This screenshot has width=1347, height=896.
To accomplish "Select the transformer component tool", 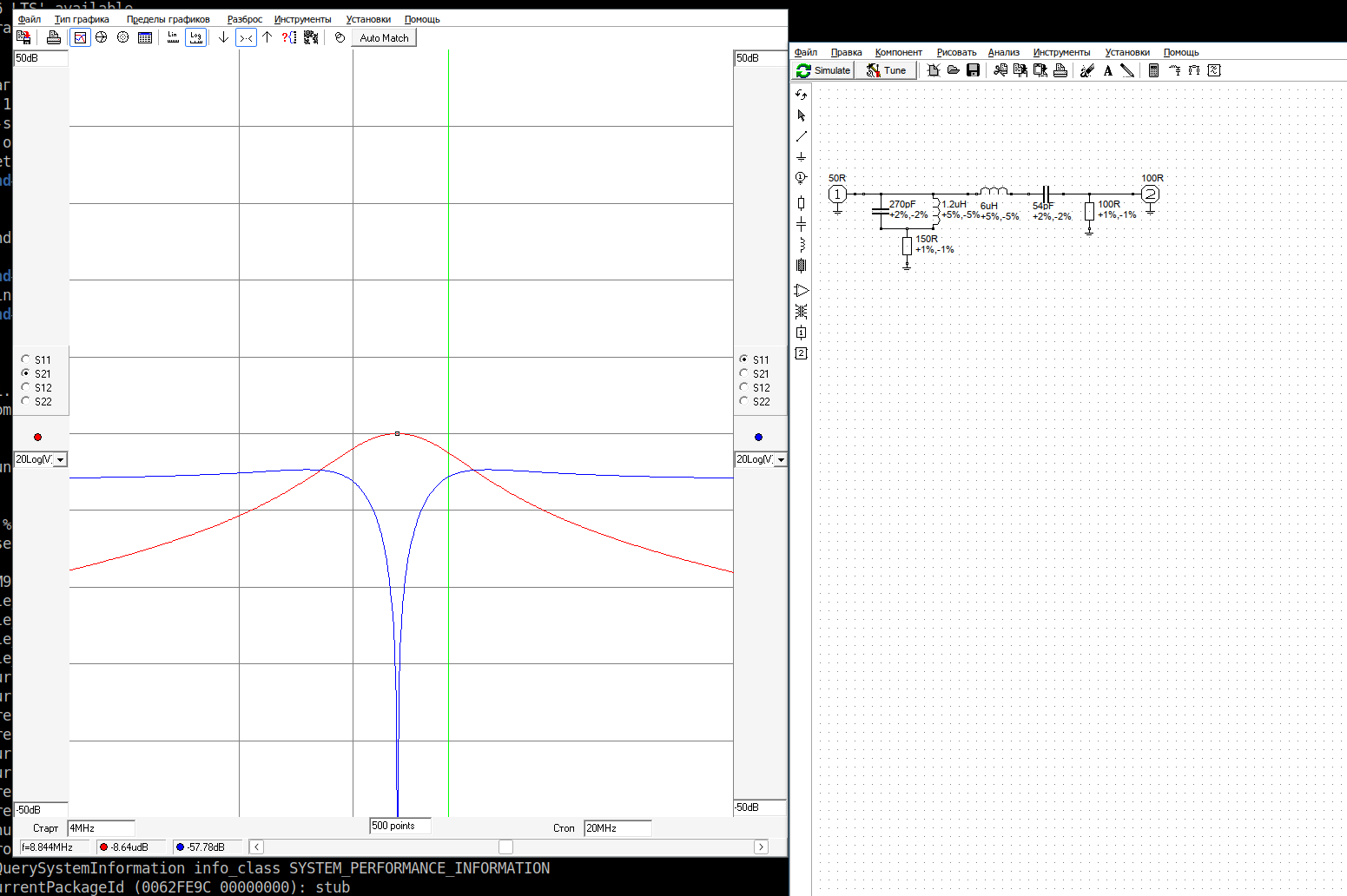I will (801, 311).
